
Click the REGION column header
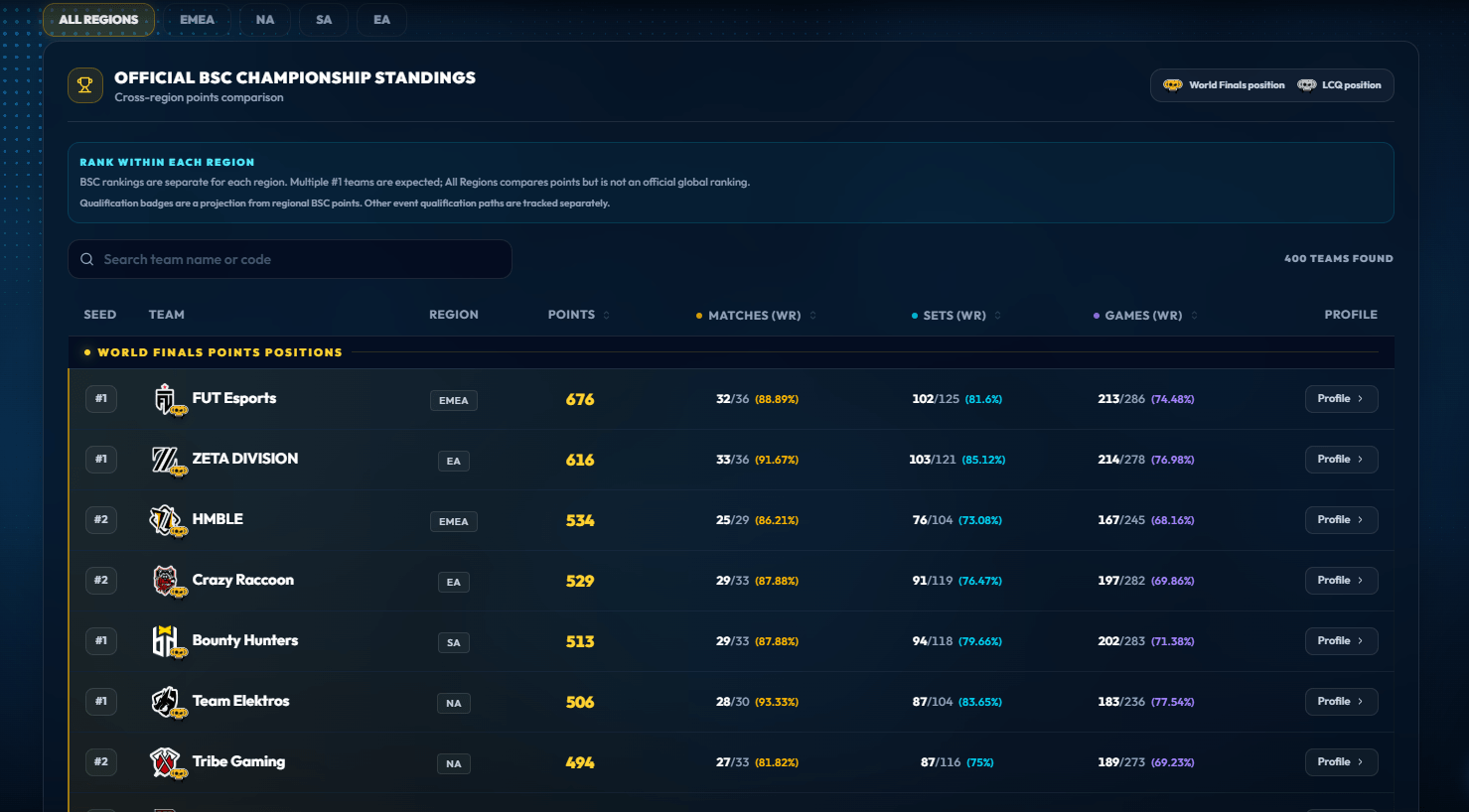click(x=454, y=315)
